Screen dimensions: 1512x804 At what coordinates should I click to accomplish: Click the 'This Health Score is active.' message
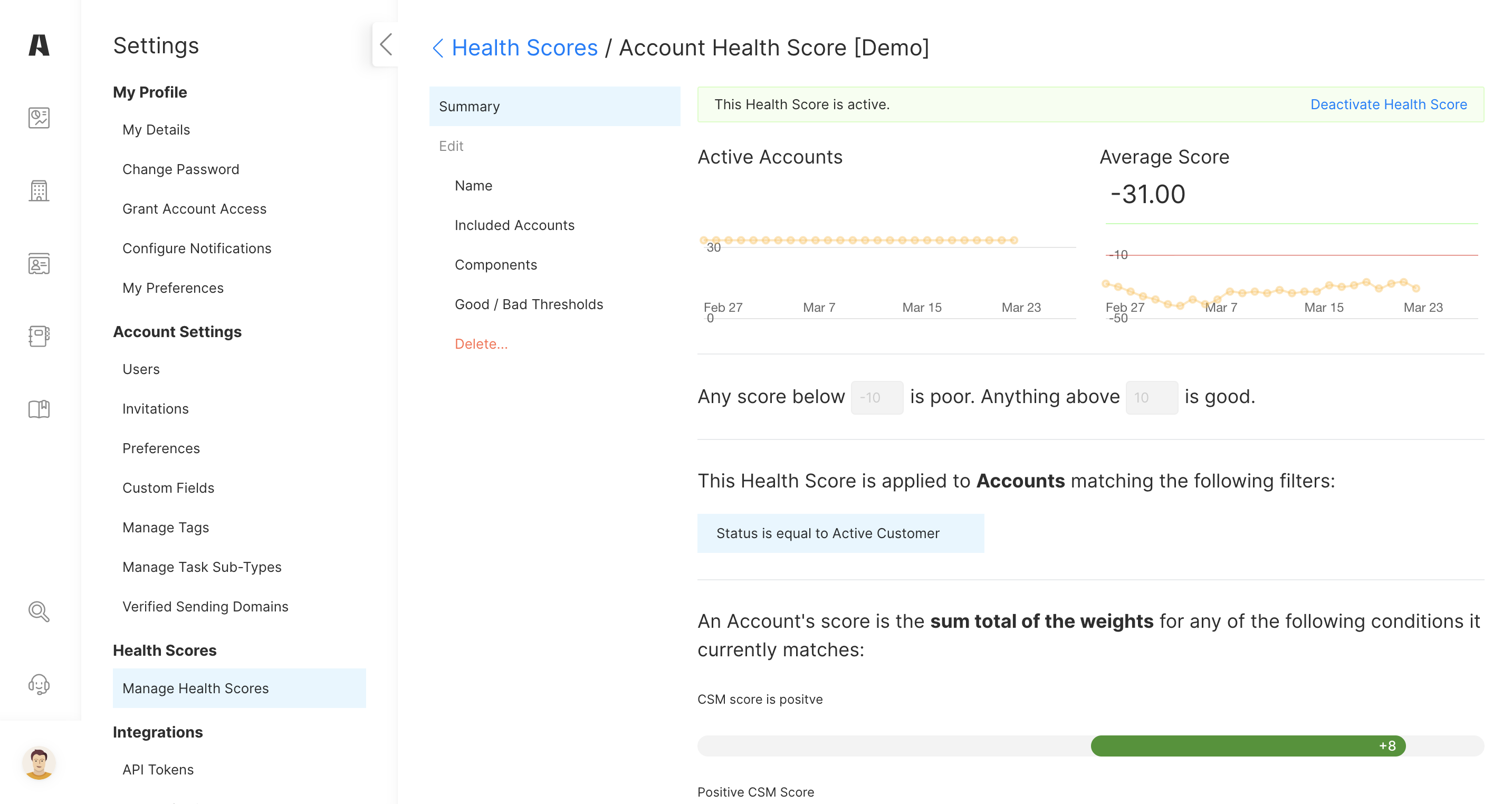click(x=802, y=104)
